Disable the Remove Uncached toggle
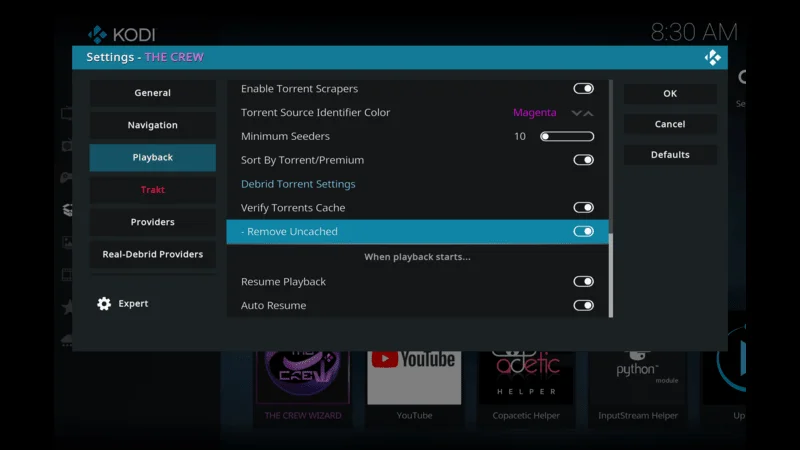The image size is (800, 450). coord(583,232)
